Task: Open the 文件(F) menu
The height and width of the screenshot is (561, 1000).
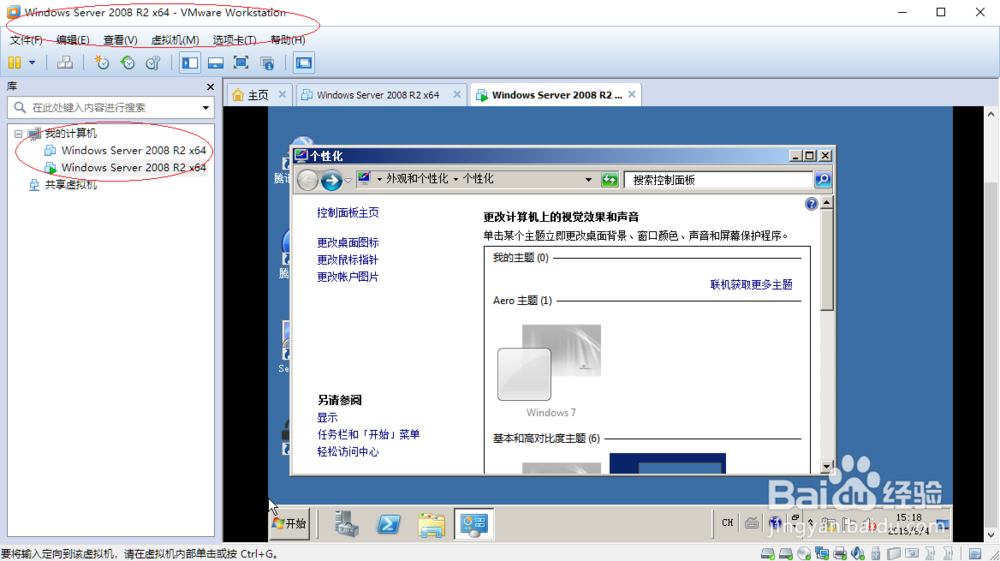Action: [x=26, y=40]
